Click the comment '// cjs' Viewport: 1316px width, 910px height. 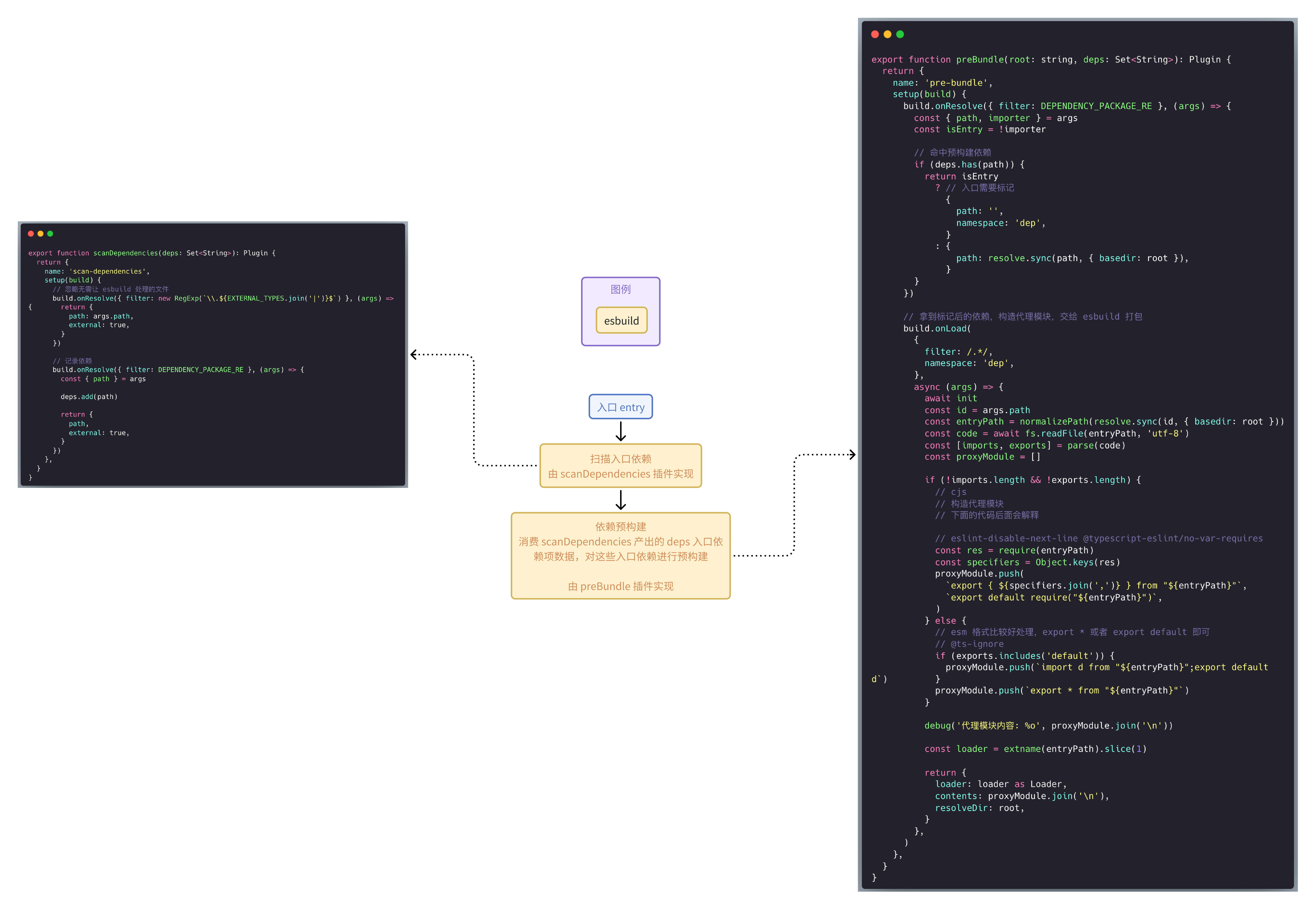click(951, 492)
